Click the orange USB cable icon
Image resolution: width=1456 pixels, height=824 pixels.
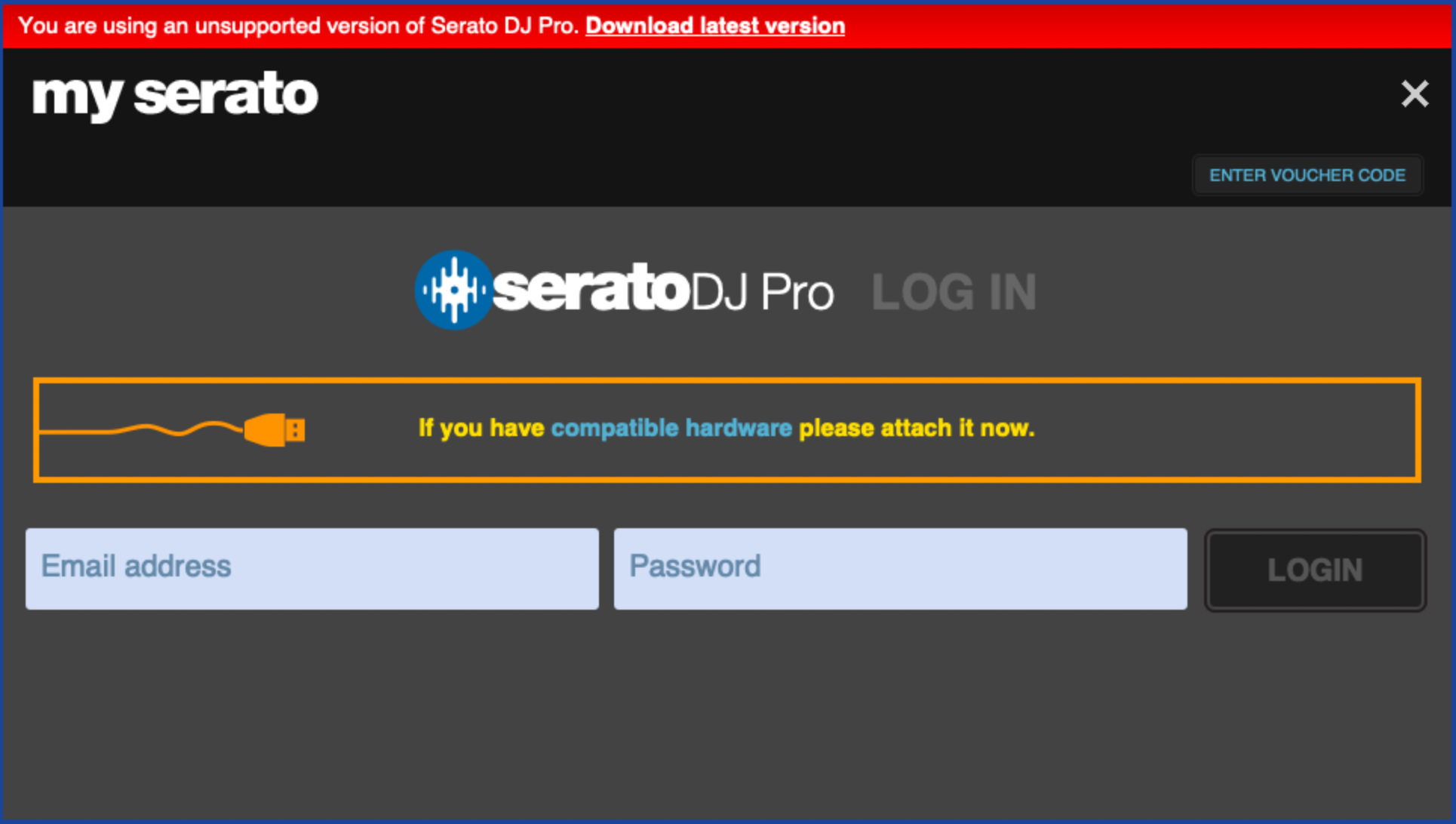(173, 429)
